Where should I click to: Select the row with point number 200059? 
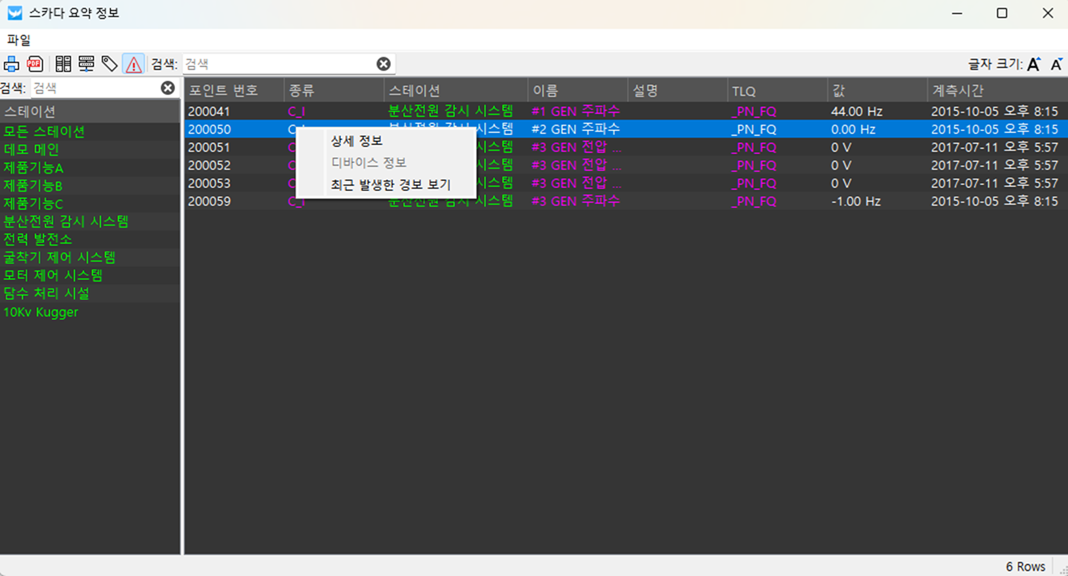tap(209, 201)
